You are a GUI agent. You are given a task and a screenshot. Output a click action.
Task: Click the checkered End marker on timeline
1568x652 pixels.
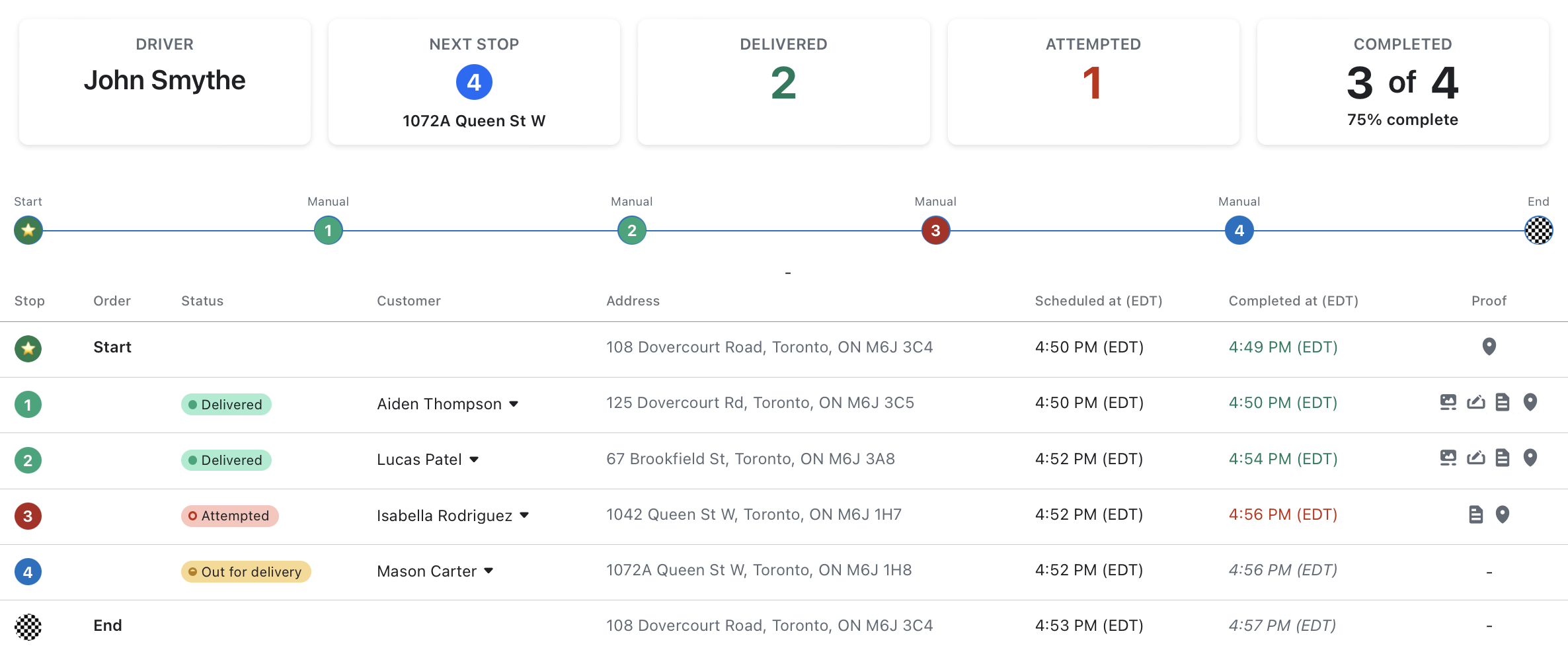pyautogui.click(x=1539, y=231)
